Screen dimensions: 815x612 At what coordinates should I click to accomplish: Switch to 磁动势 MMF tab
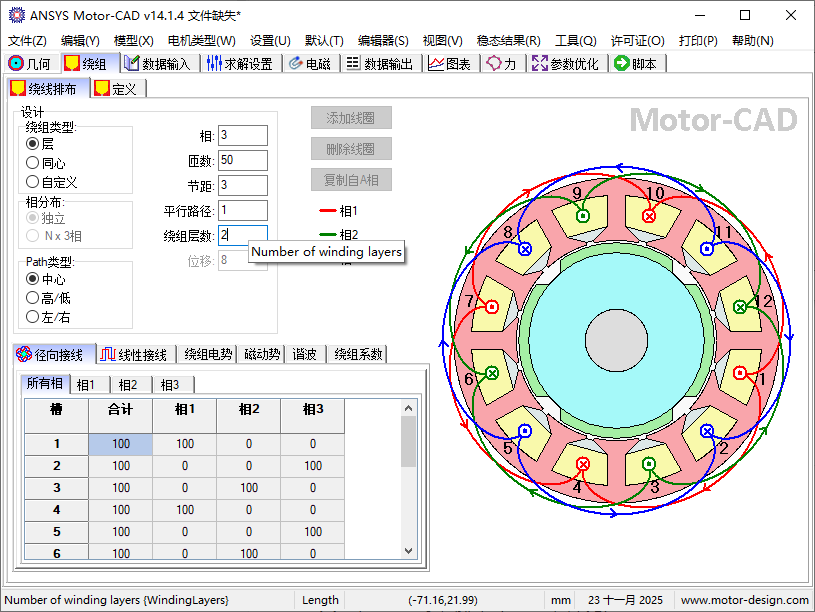pos(262,355)
